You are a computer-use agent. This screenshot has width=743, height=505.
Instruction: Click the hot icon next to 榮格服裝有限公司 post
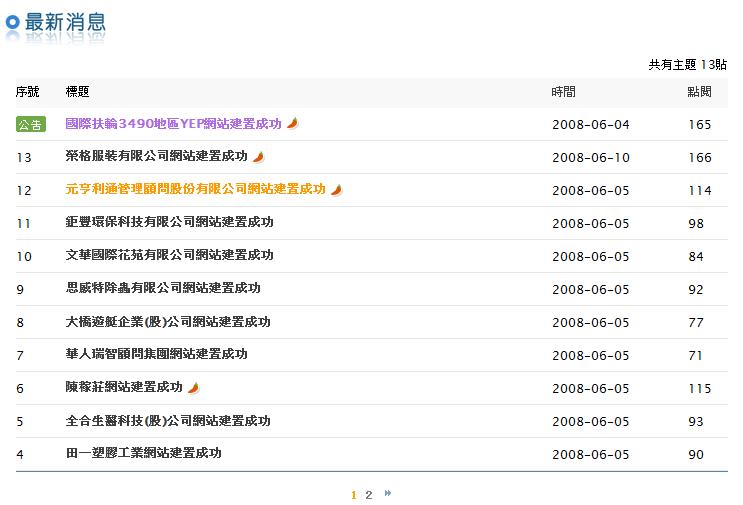tap(258, 157)
